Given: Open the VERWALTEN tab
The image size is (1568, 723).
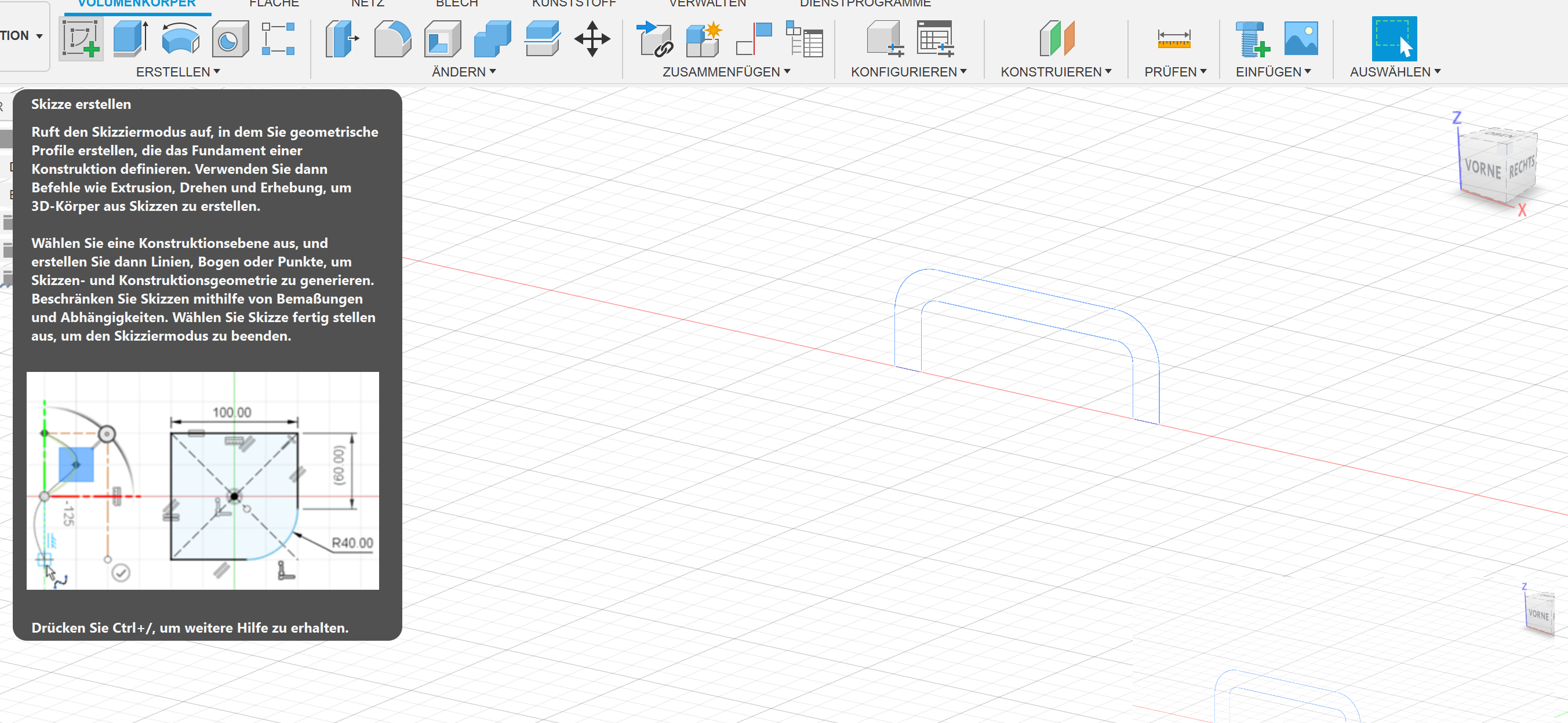Looking at the screenshot, I should 707,3.
